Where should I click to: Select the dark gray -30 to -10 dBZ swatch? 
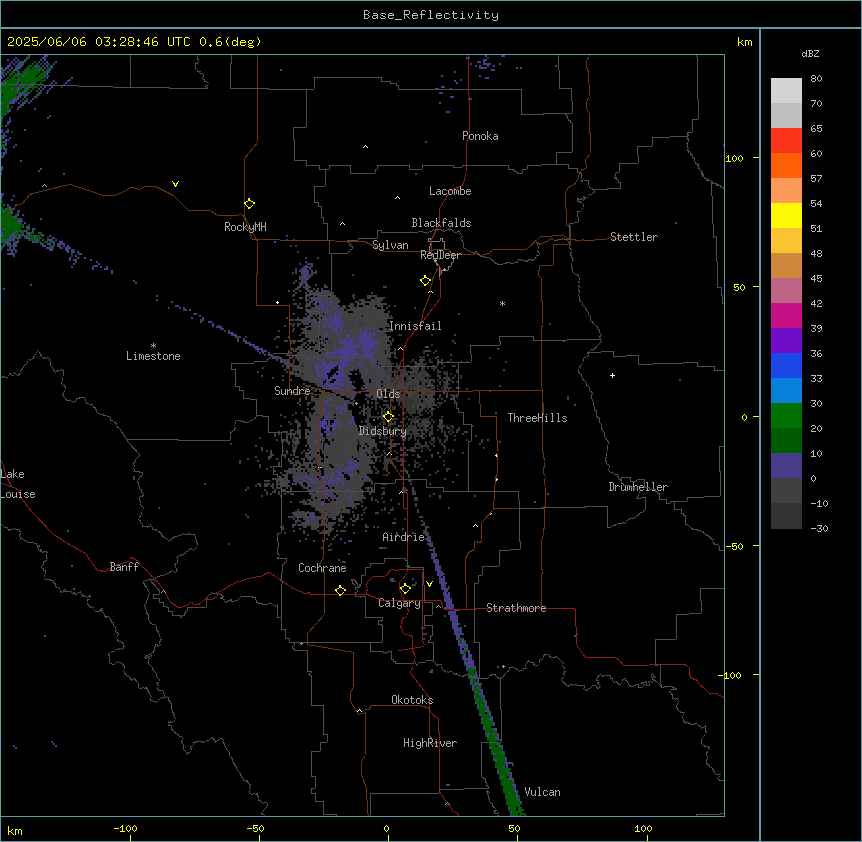point(786,516)
